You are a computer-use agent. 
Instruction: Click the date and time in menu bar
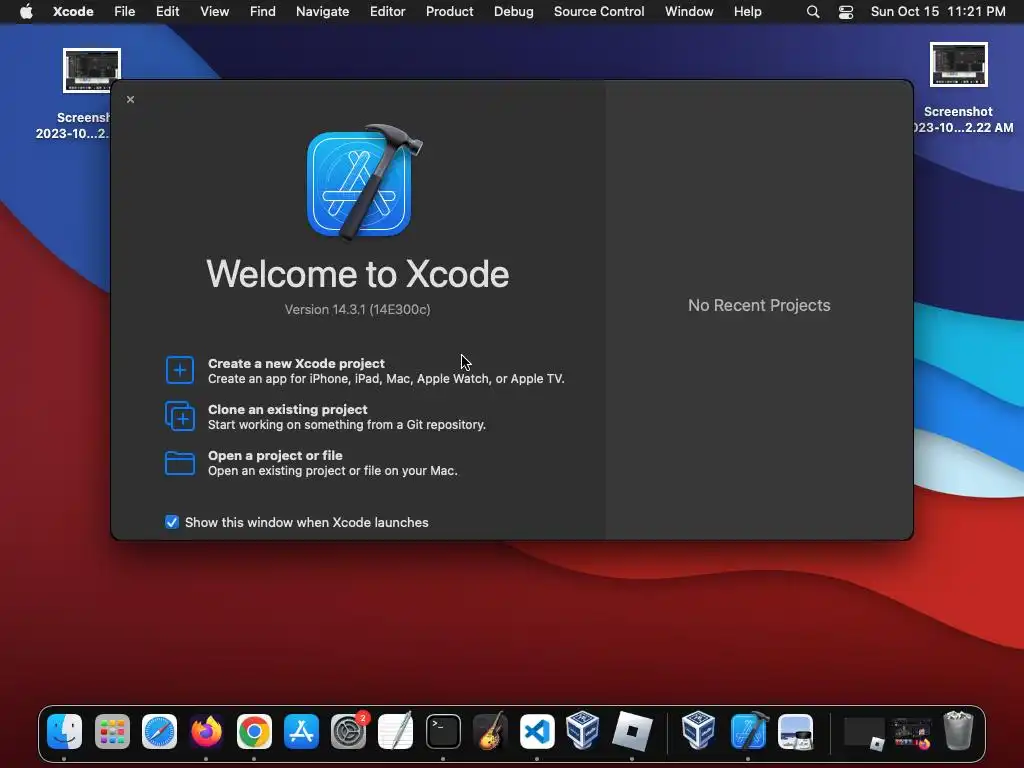click(938, 12)
